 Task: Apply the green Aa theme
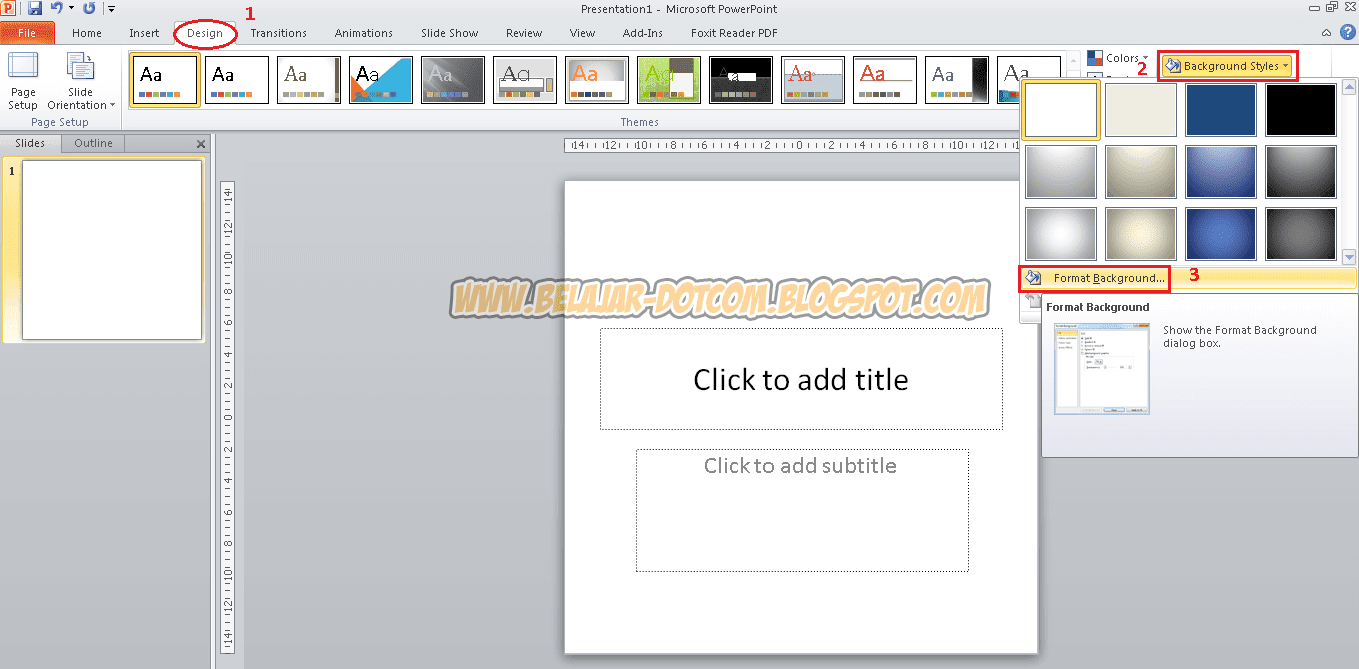point(669,80)
